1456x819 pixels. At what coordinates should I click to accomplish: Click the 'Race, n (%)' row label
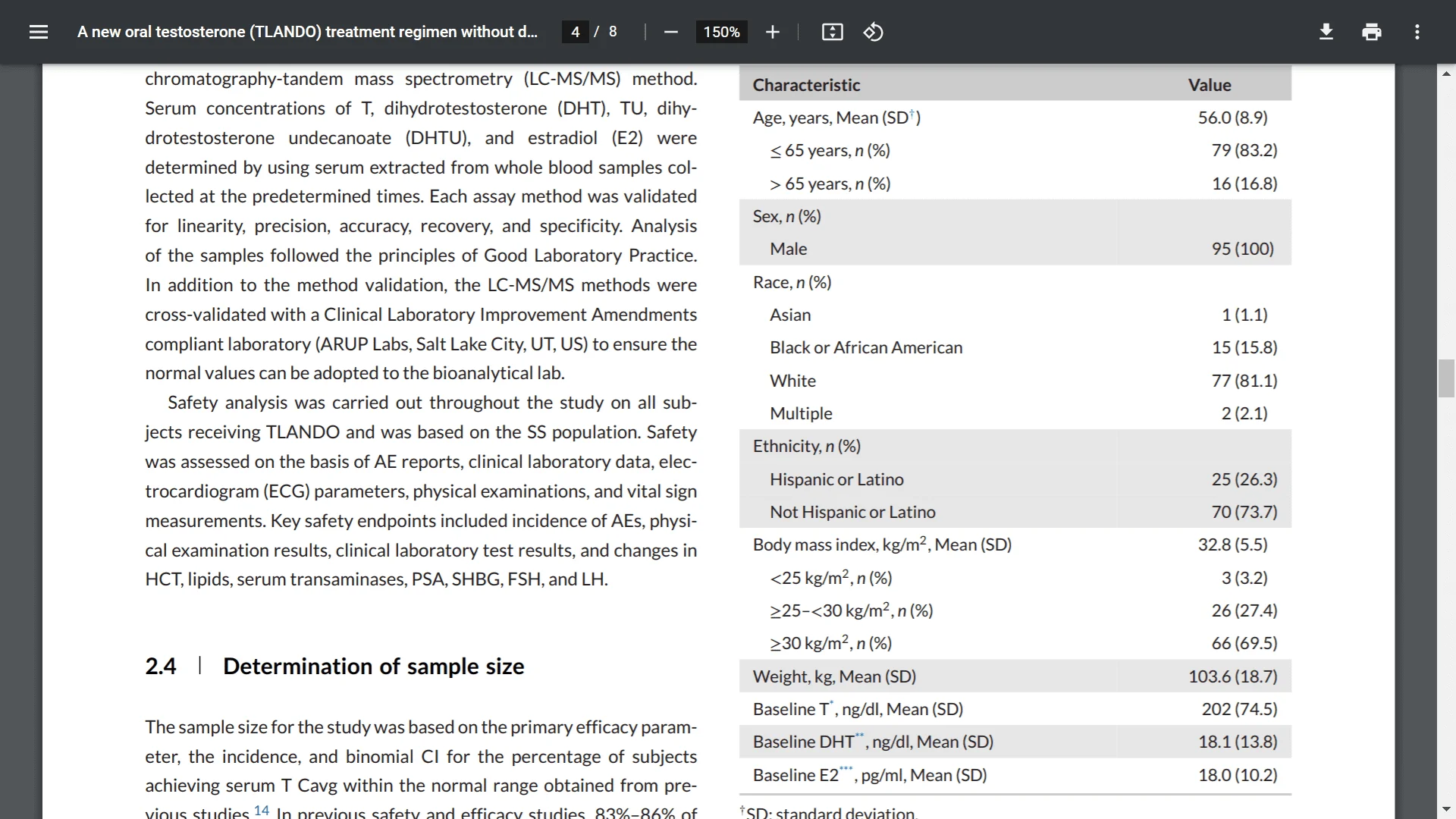point(792,282)
